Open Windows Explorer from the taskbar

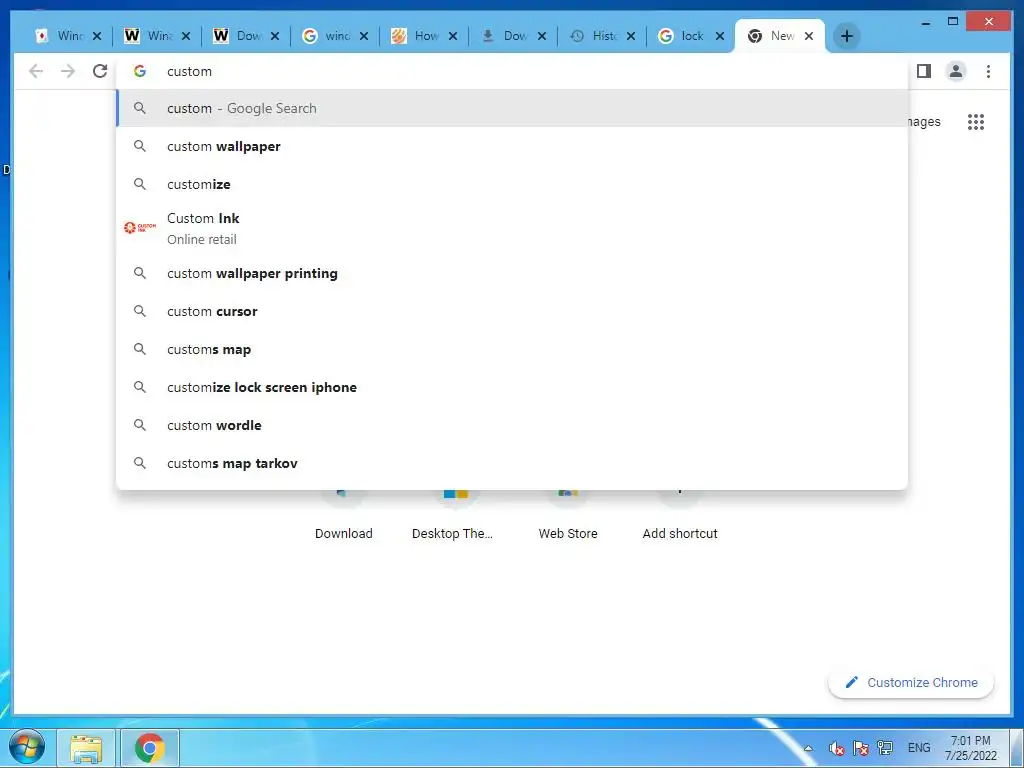pyautogui.click(x=86, y=748)
